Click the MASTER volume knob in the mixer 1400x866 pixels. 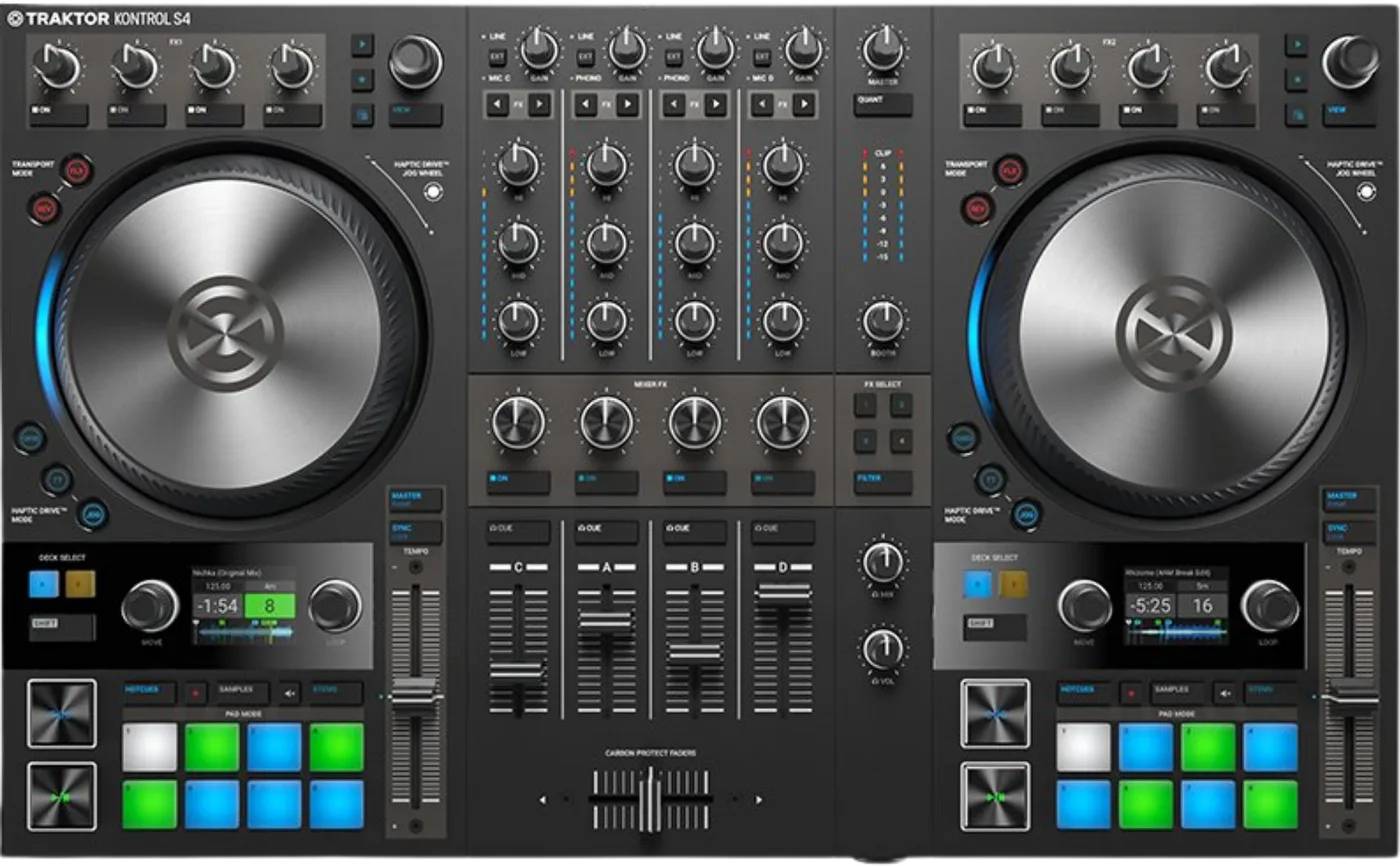[x=882, y=48]
